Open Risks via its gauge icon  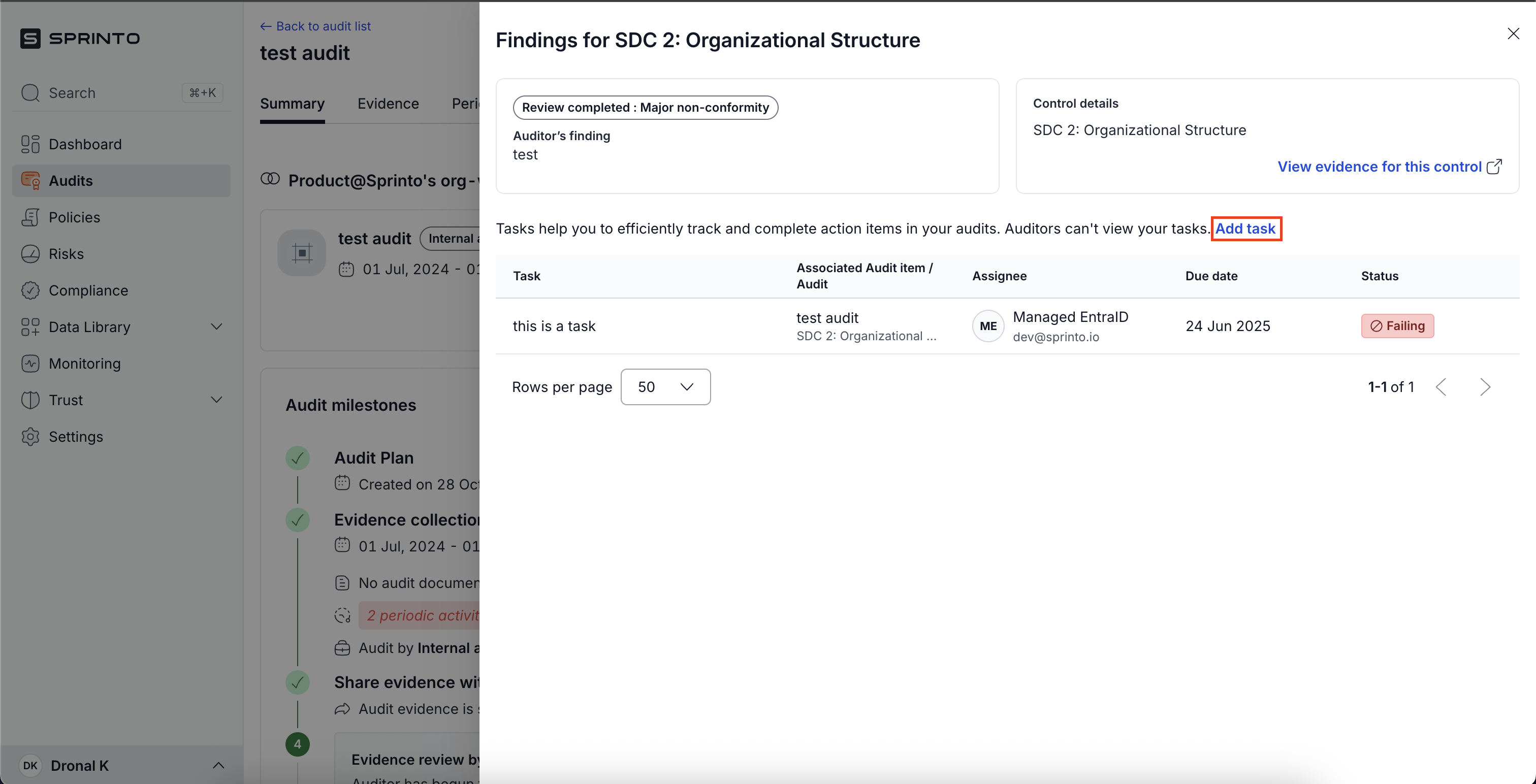point(30,254)
